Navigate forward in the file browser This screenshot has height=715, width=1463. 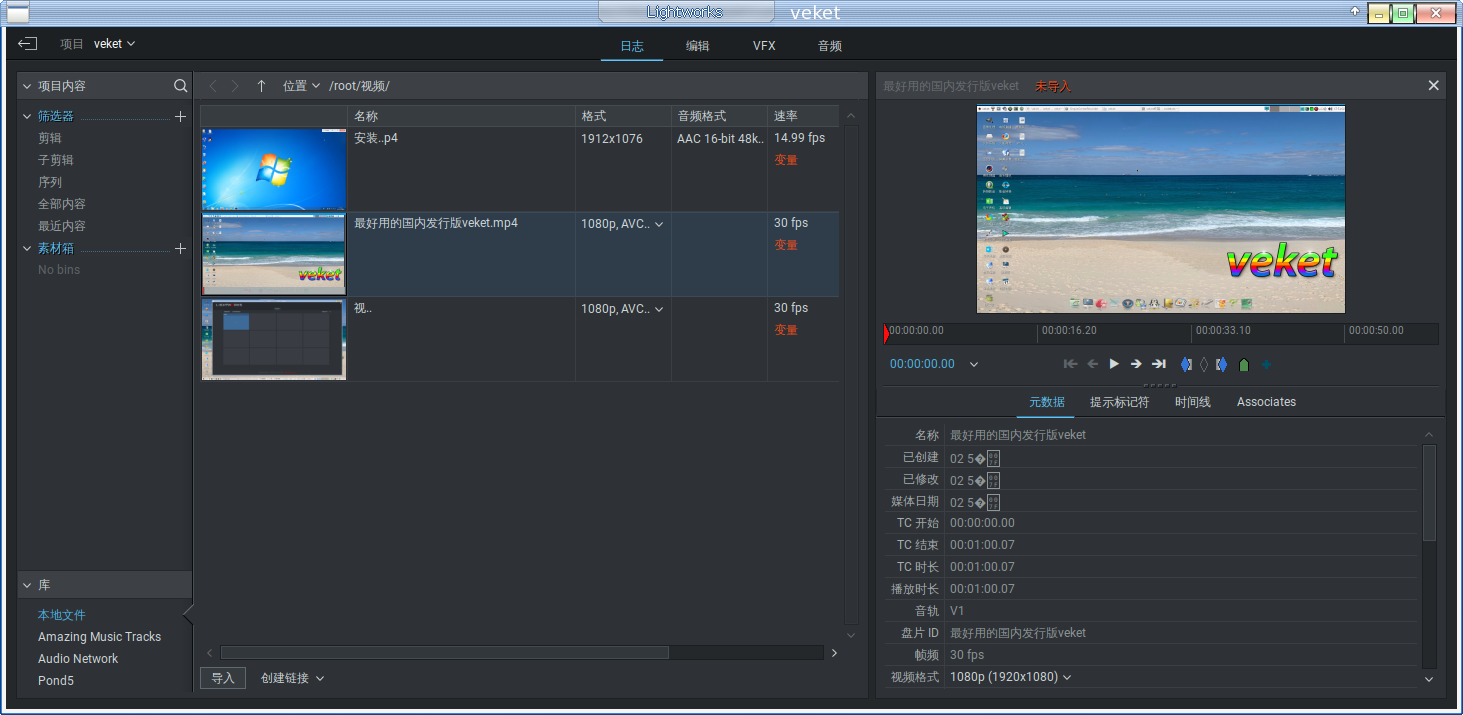click(x=236, y=86)
